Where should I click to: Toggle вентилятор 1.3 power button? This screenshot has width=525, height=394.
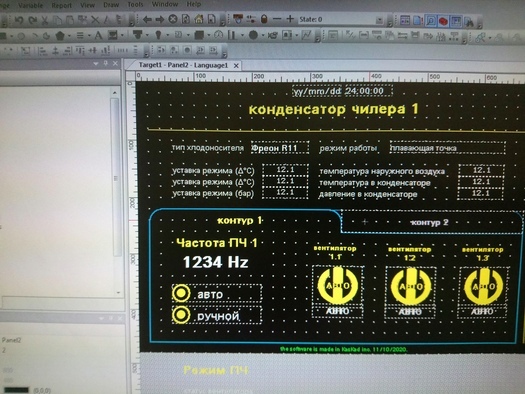(x=483, y=287)
